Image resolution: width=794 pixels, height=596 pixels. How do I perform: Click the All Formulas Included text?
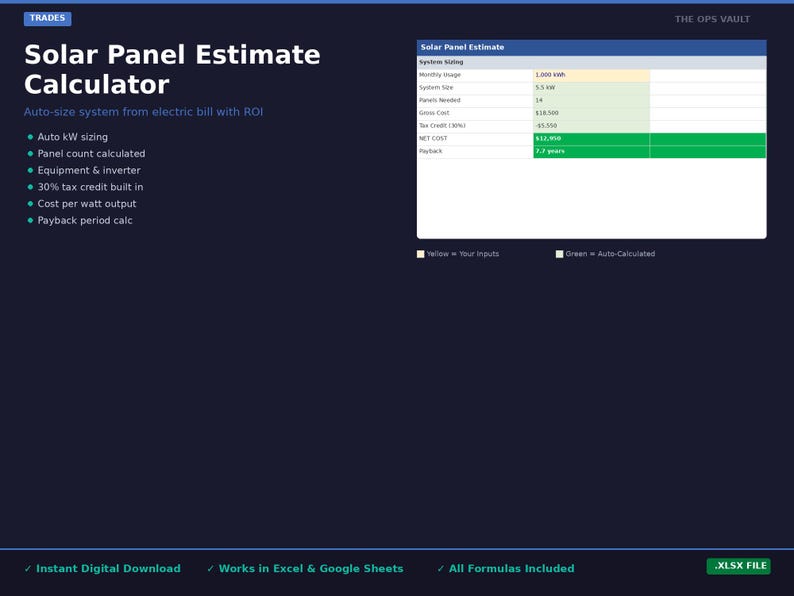[x=511, y=569]
